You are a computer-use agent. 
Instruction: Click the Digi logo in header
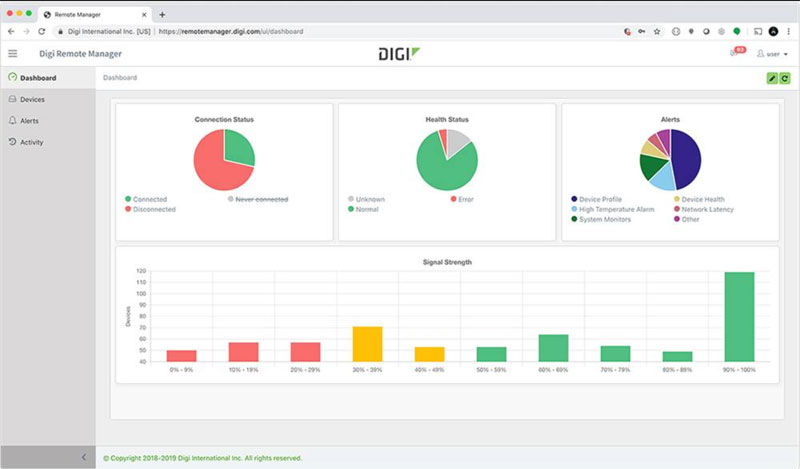pyautogui.click(x=398, y=53)
